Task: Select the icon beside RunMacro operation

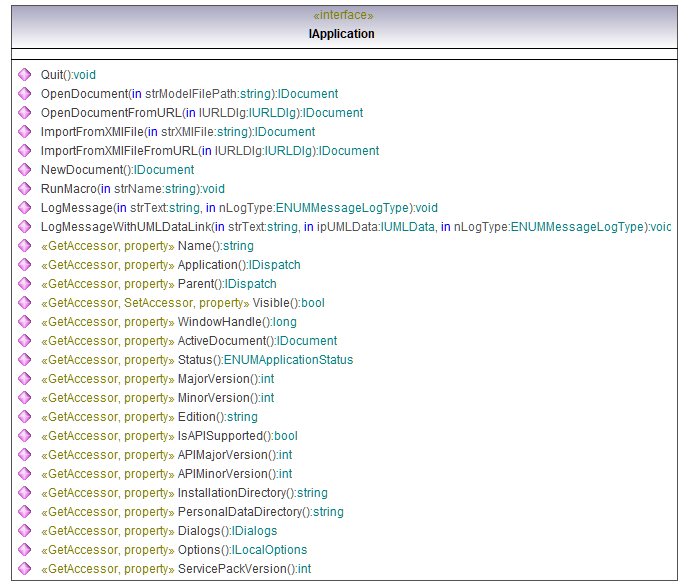Action: tap(24, 189)
